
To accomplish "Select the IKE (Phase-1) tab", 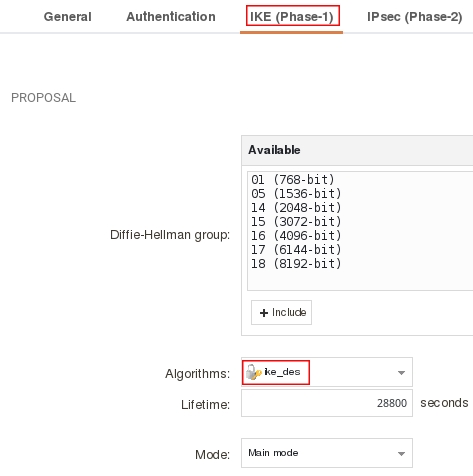I will coord(292,17).
